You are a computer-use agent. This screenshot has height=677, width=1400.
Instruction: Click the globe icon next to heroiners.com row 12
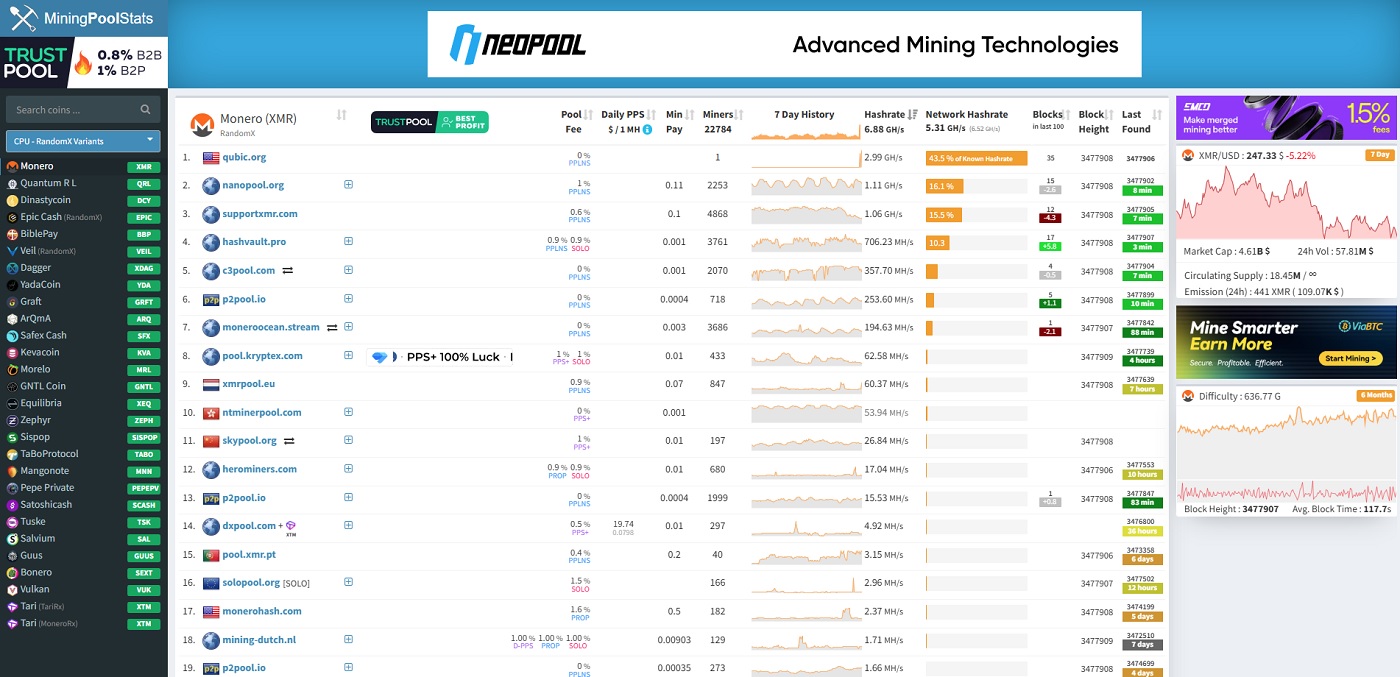pyautogui.click(x=211, y=470)
